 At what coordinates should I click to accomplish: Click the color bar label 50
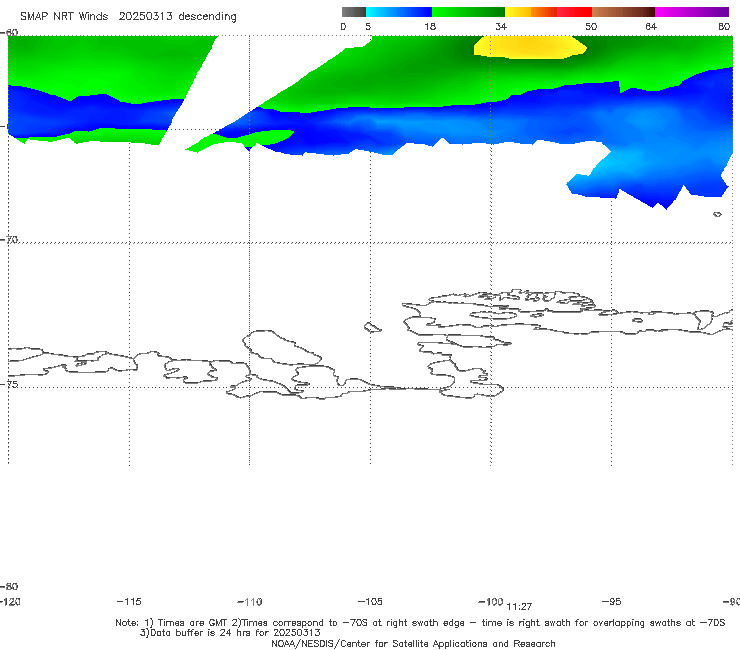pos(591,27)
